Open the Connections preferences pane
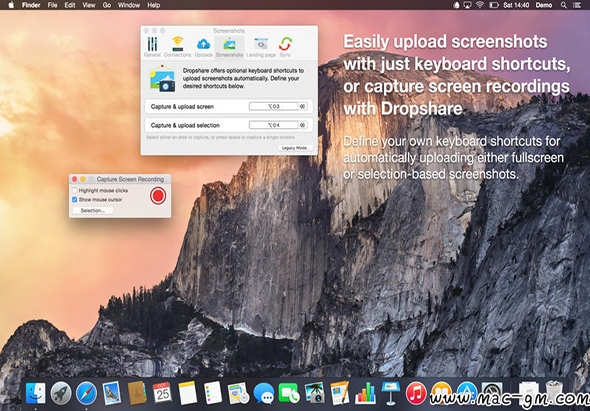Image resolution: width=590 pixels, height=411 pixels. click(178, 47)
